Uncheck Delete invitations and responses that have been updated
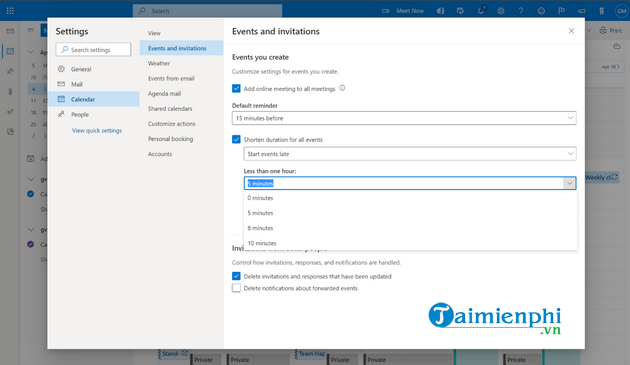 (236, 276)
